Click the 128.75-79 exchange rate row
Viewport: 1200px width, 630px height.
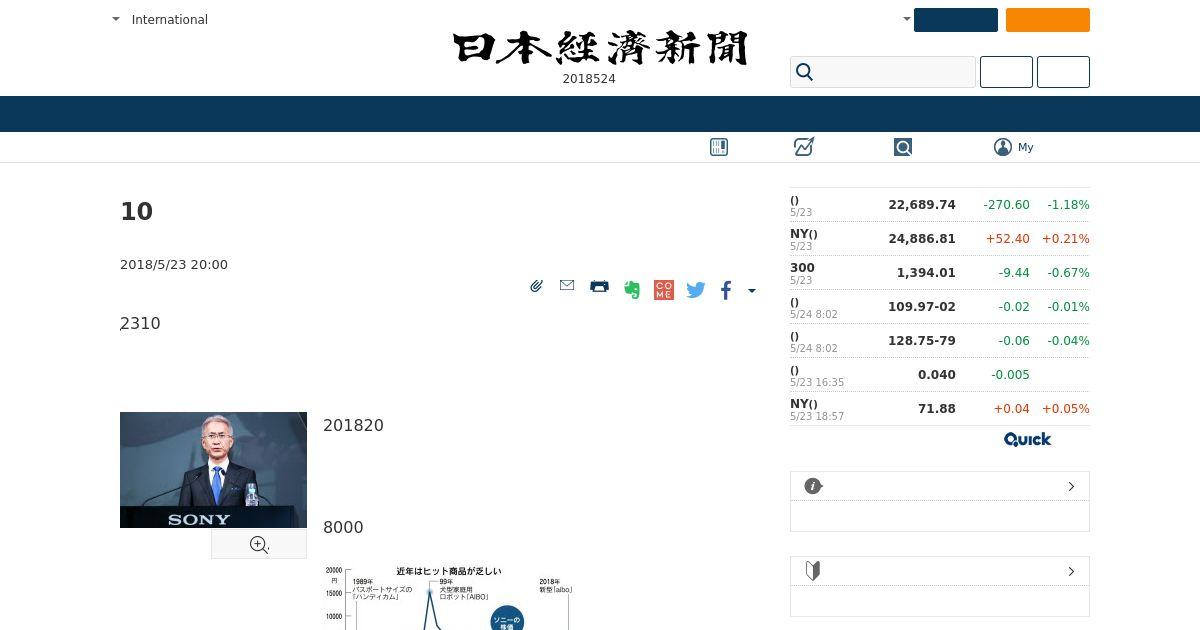coord(940,341)
